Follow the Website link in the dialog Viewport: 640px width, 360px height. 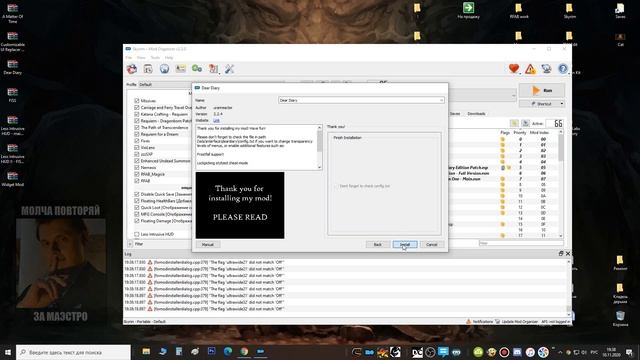pos(216,120)
